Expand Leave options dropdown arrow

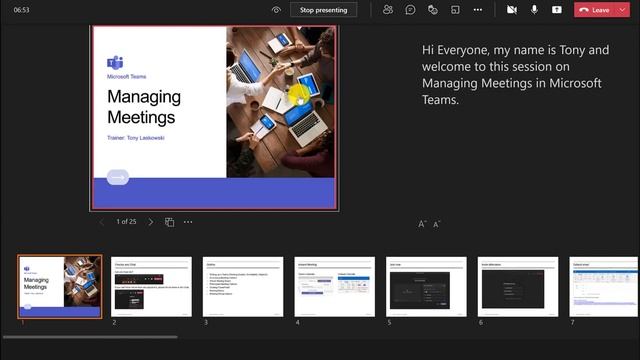623,10
